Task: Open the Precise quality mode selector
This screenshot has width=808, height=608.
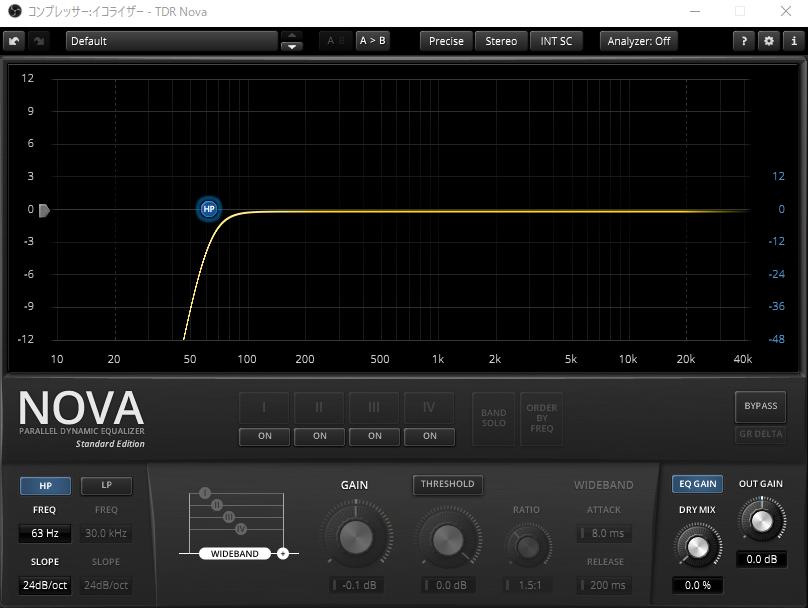Action: click(x=446, y=41)
